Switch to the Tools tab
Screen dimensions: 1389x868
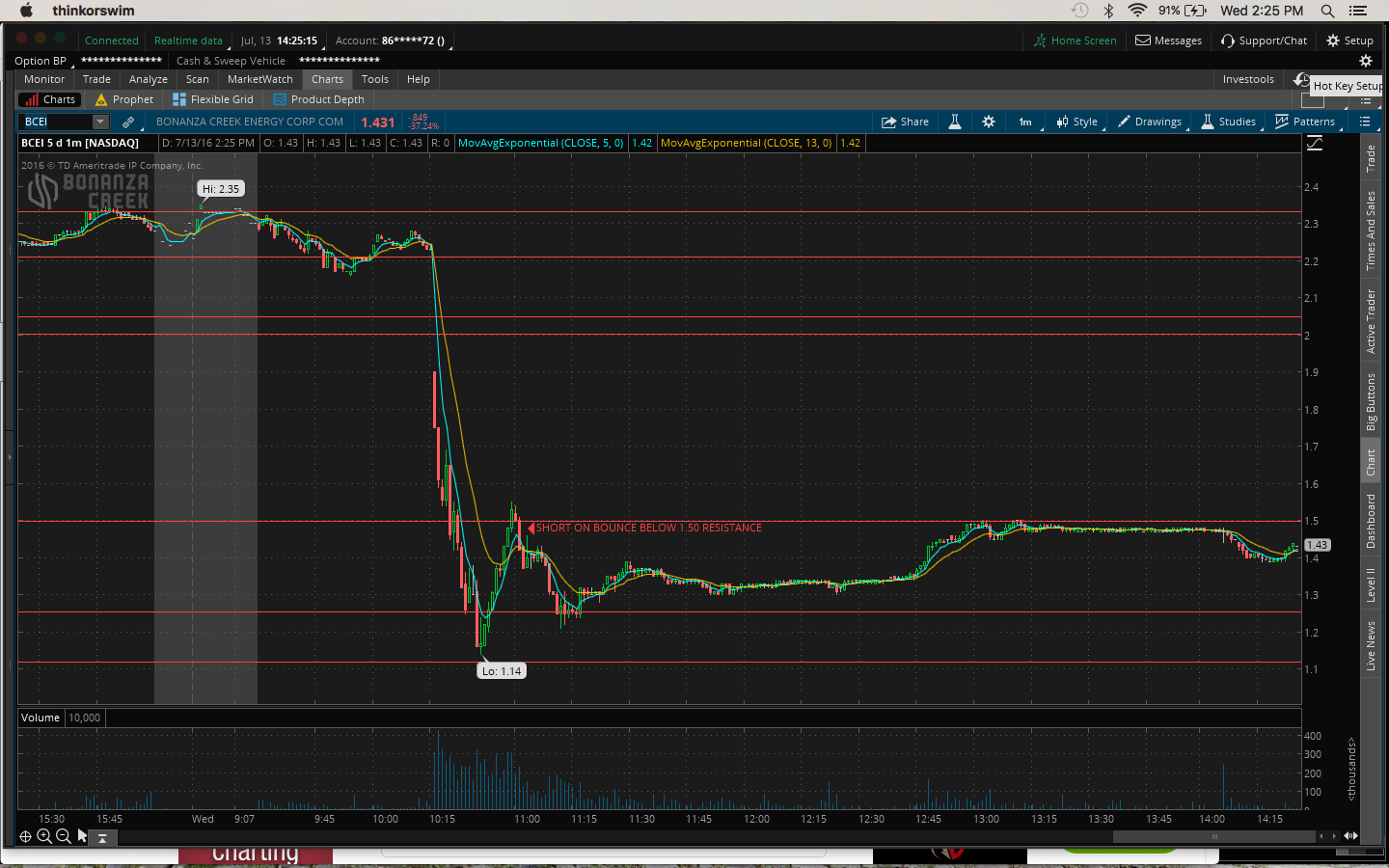(x=375, y=79)
